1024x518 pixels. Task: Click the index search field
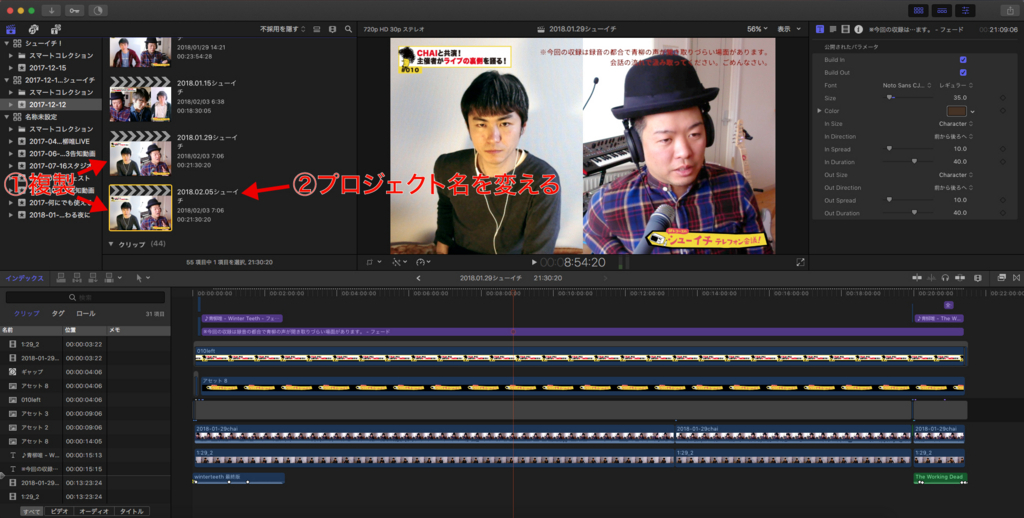coord(85,298)
